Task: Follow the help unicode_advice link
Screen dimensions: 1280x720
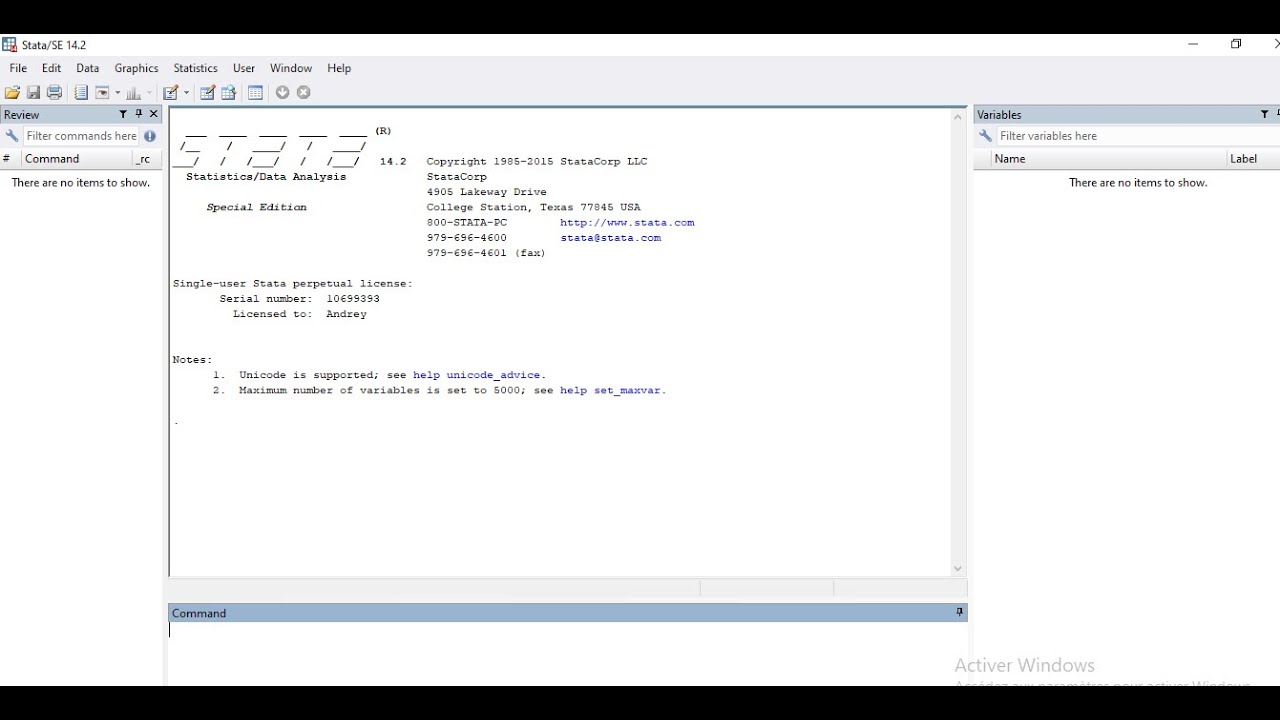Action: coord(479,375)
